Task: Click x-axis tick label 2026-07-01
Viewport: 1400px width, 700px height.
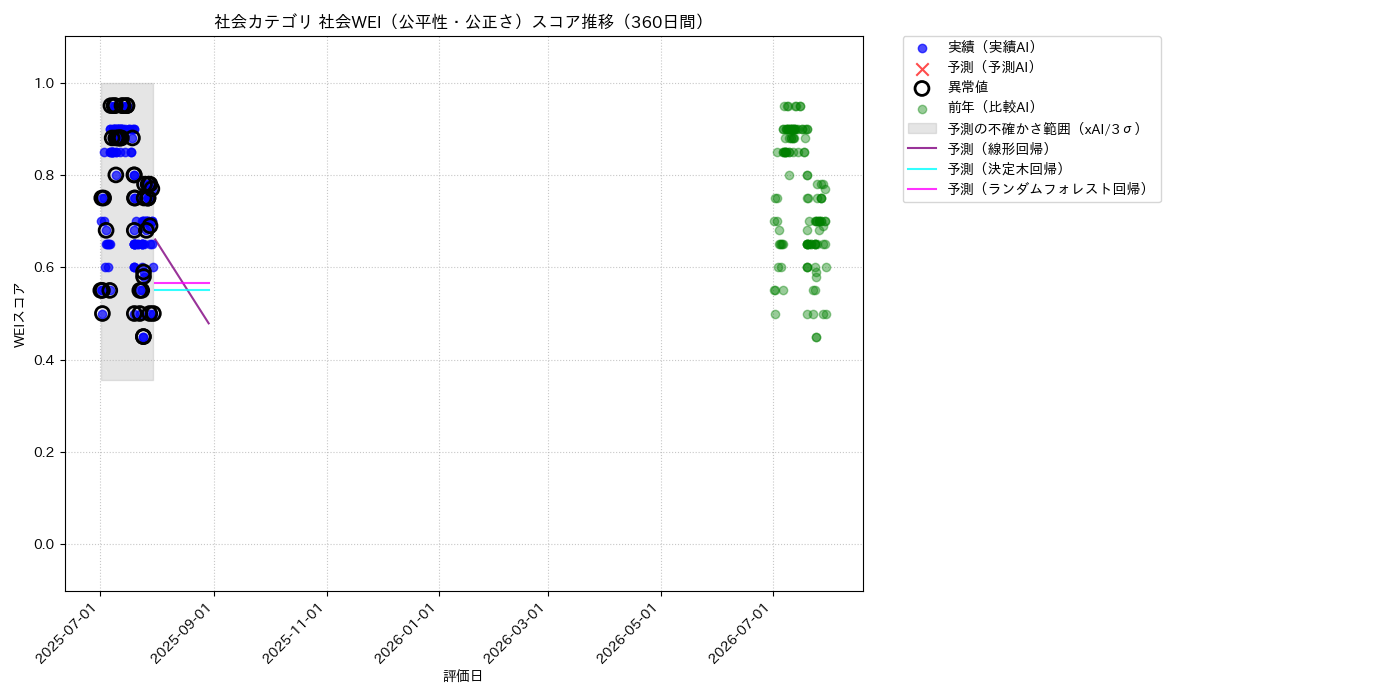Action: [742, 633]
